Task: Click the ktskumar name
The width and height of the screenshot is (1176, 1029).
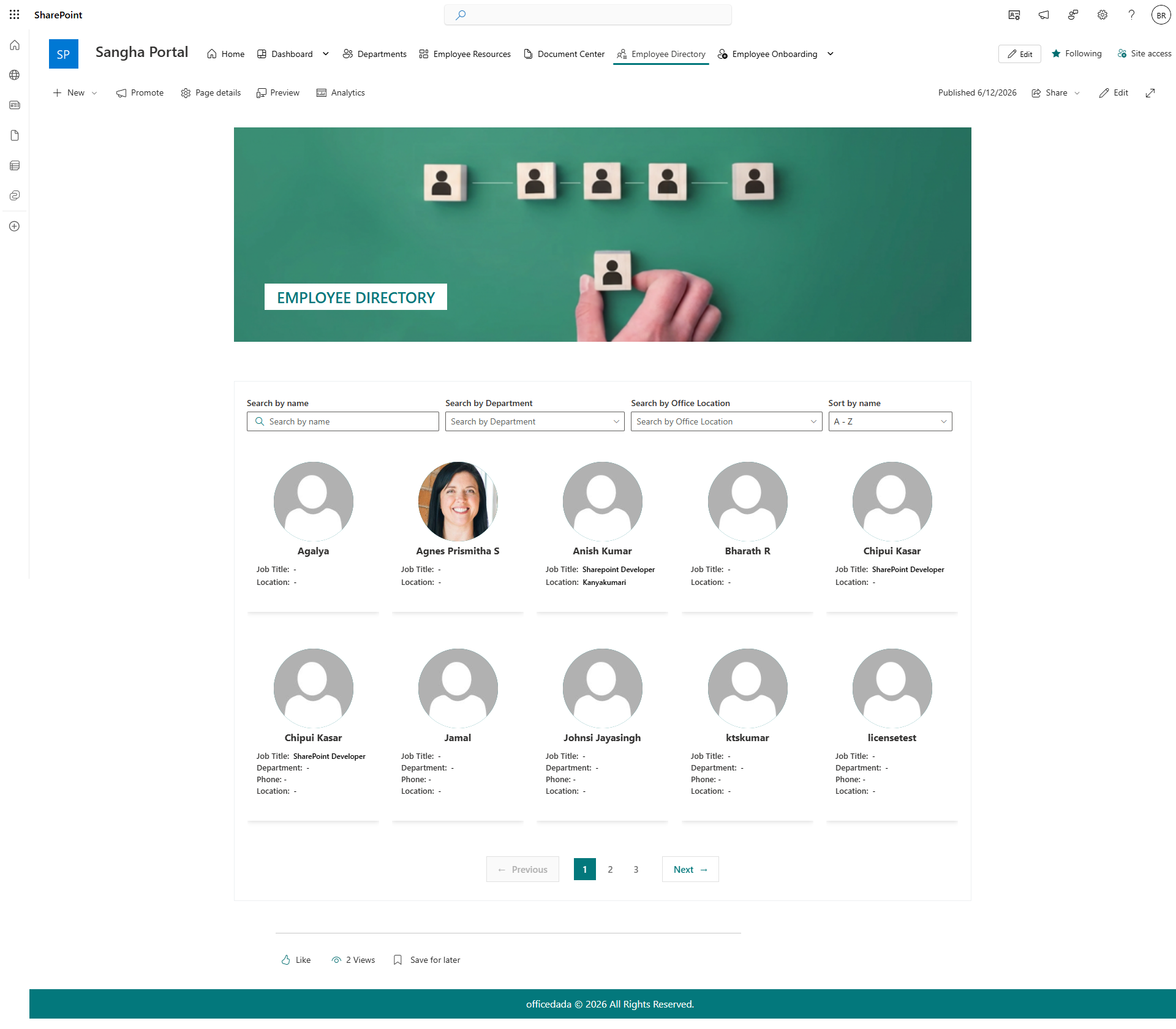Action: (747, 737)
